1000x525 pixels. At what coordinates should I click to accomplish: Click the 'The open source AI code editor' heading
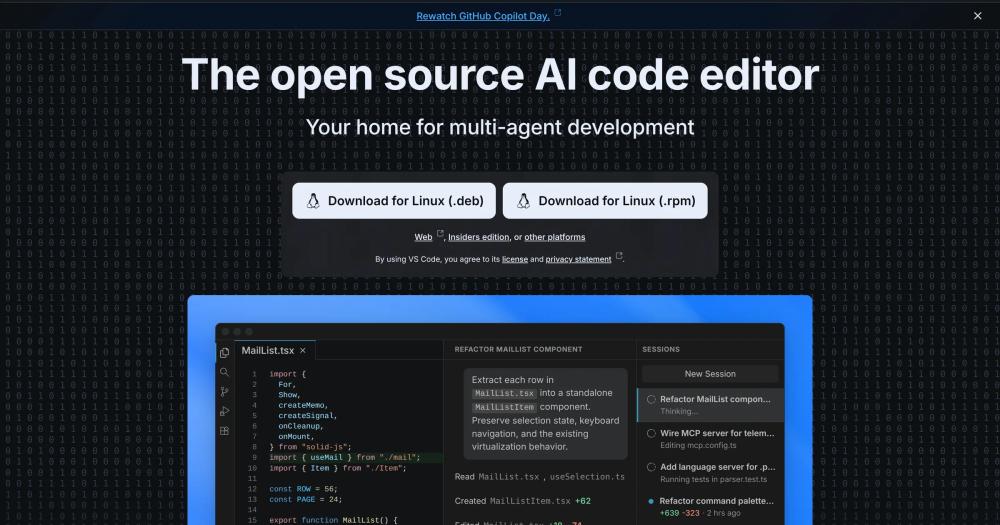pyautogui.click(x=500, y=75)
